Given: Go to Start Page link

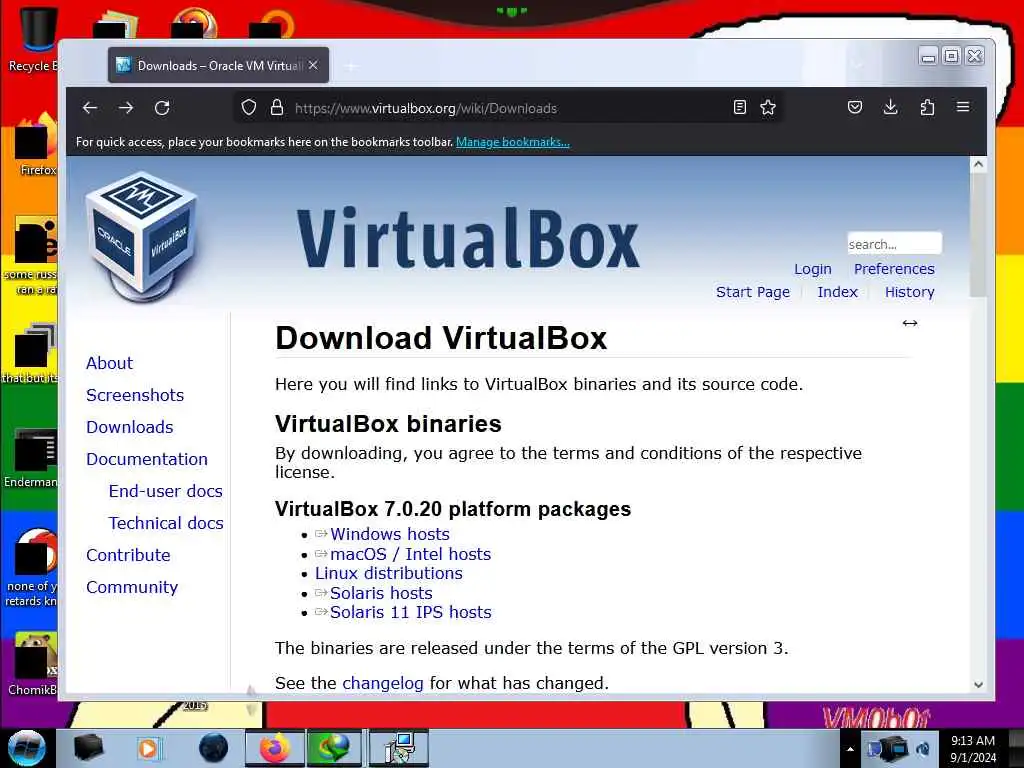Looking at the screenshot, I should (x=752, y=292).
